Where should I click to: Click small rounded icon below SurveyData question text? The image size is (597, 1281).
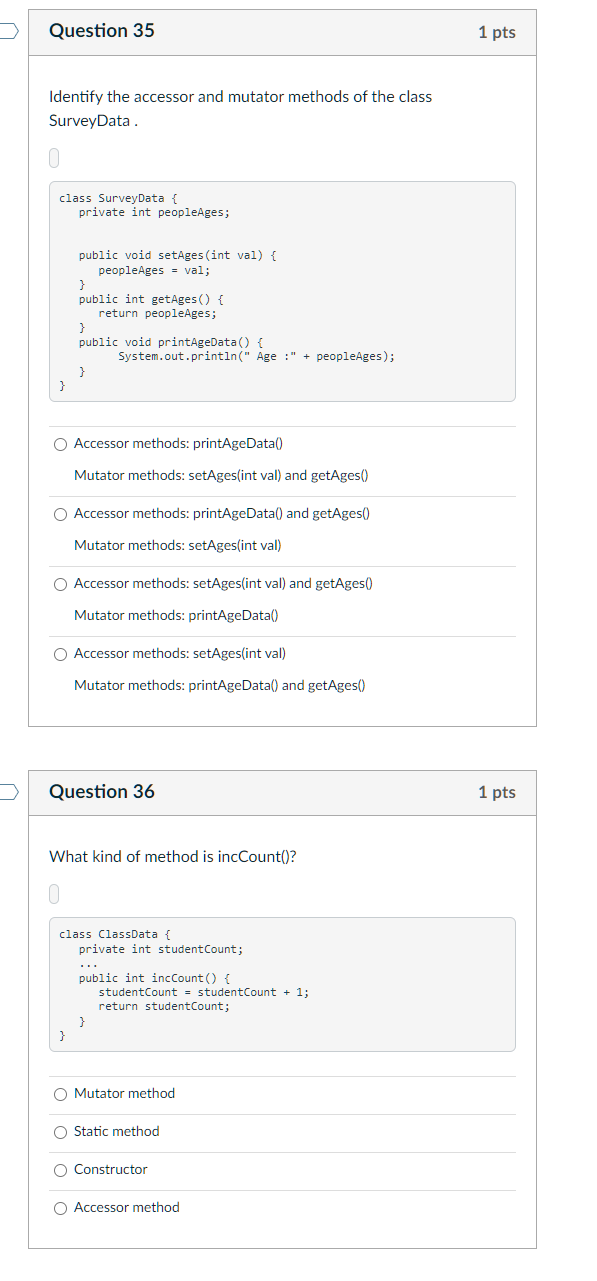[x=55, y=157]
